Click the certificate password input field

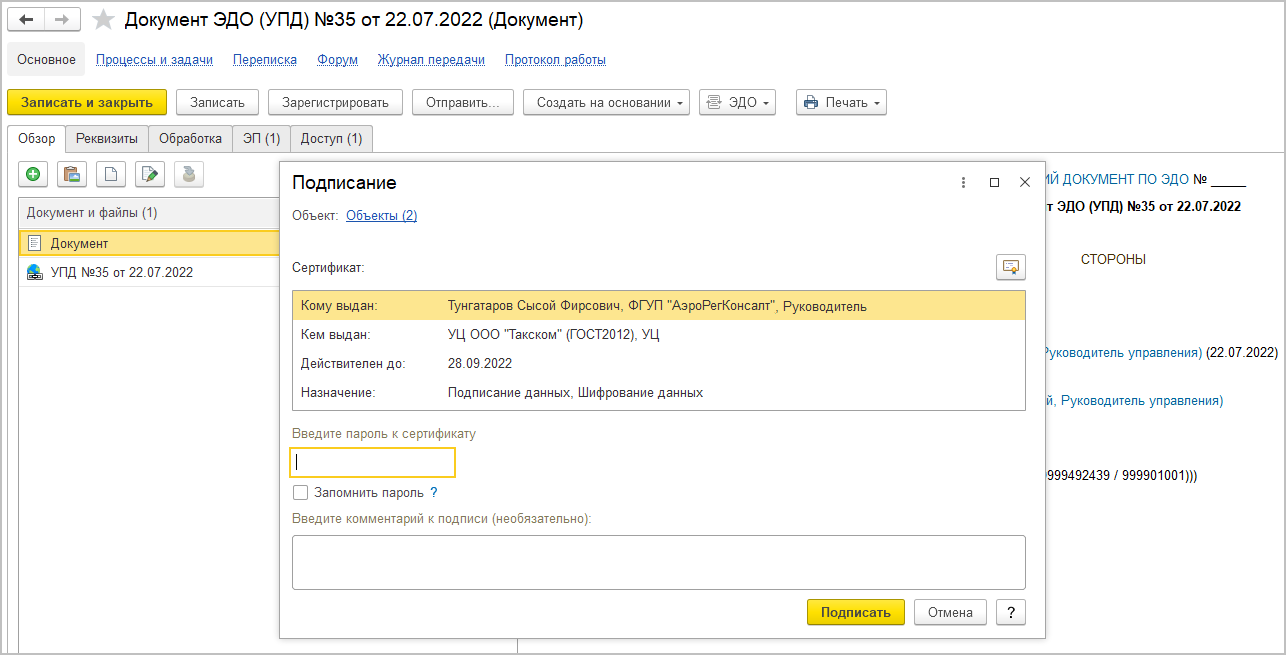coord(372,462)
